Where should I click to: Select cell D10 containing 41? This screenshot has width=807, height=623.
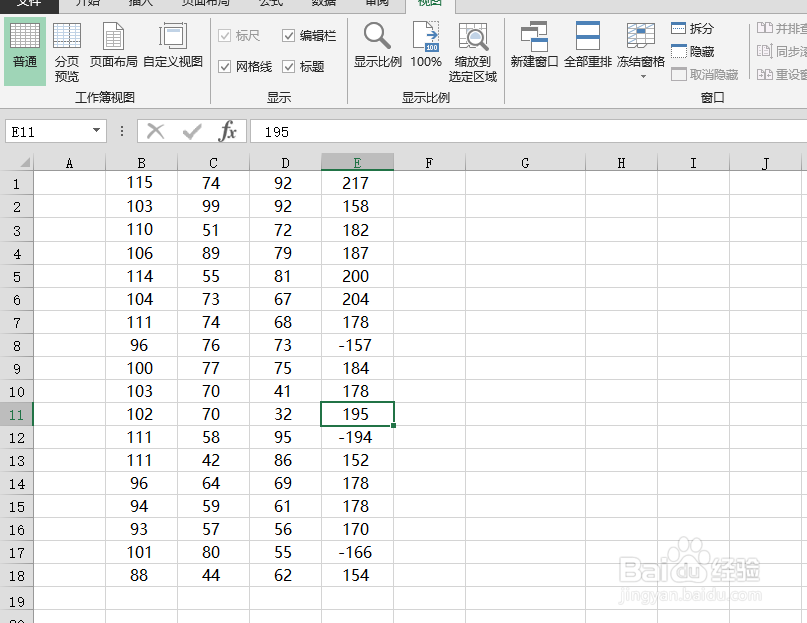click(286, 391)
